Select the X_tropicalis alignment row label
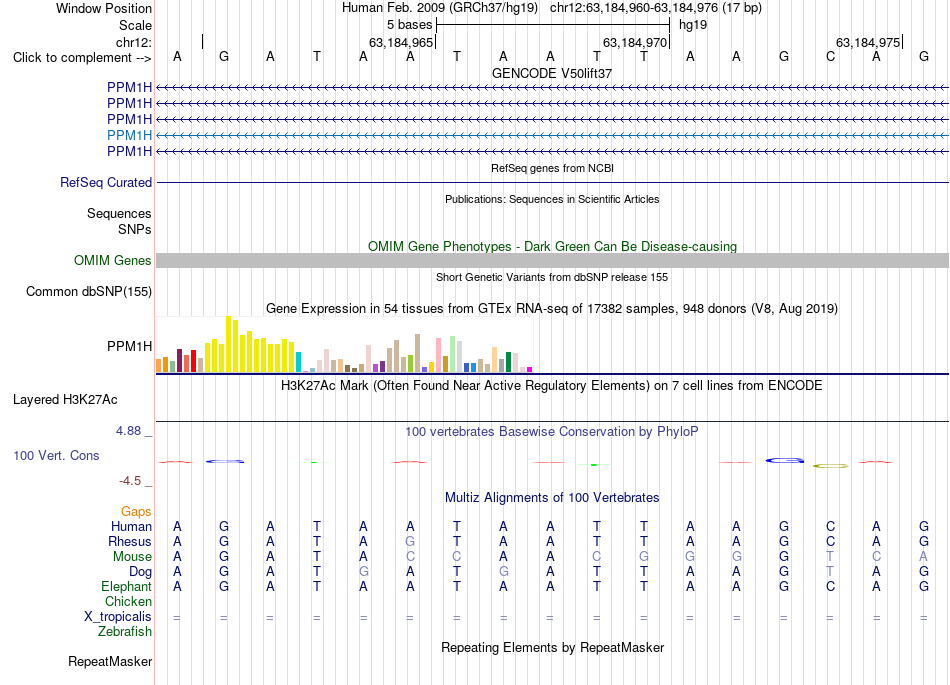This screenshot has width=950, height=685. pyautogui.click(x=118, y=617)
